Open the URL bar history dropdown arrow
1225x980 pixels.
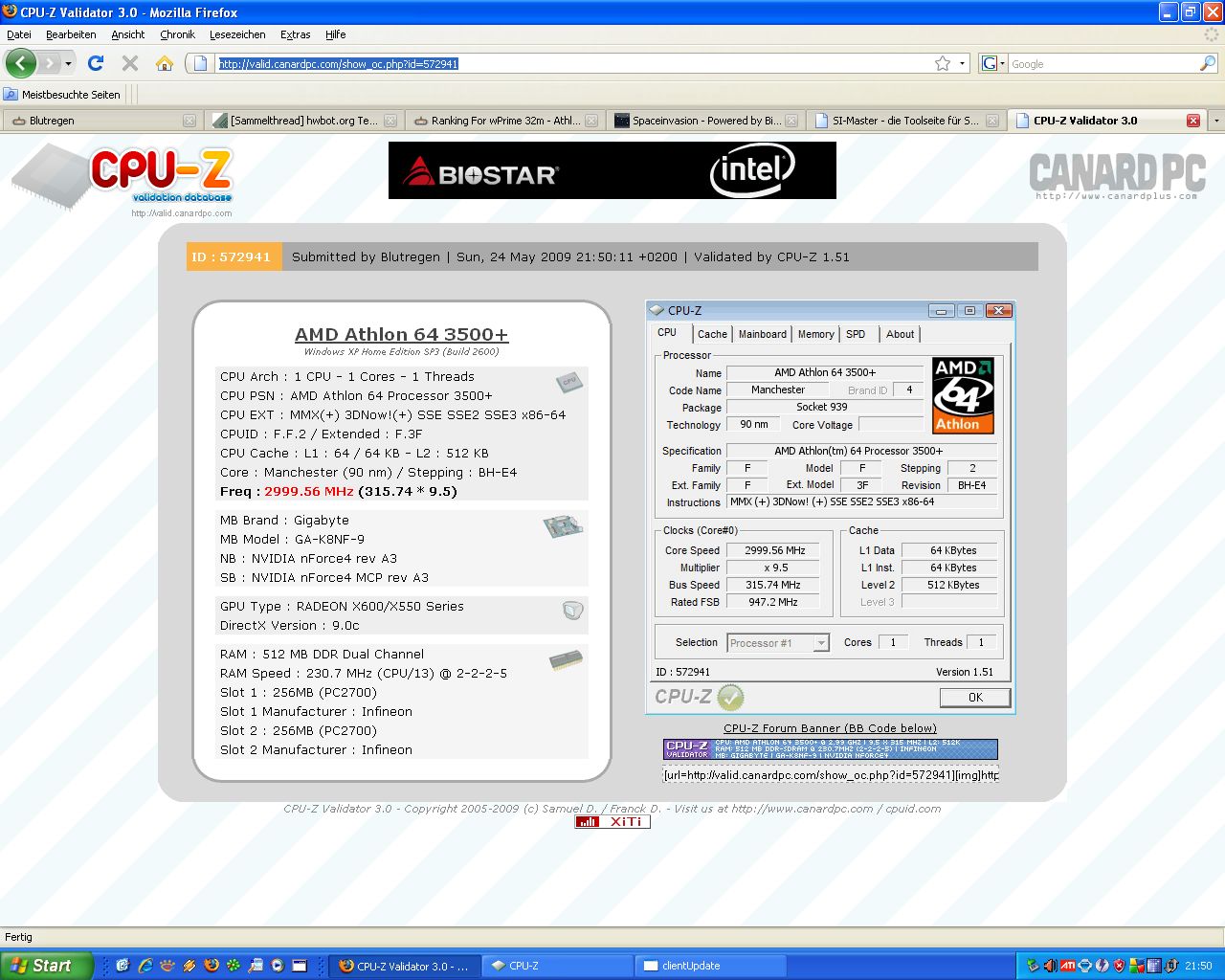[963, 63]
